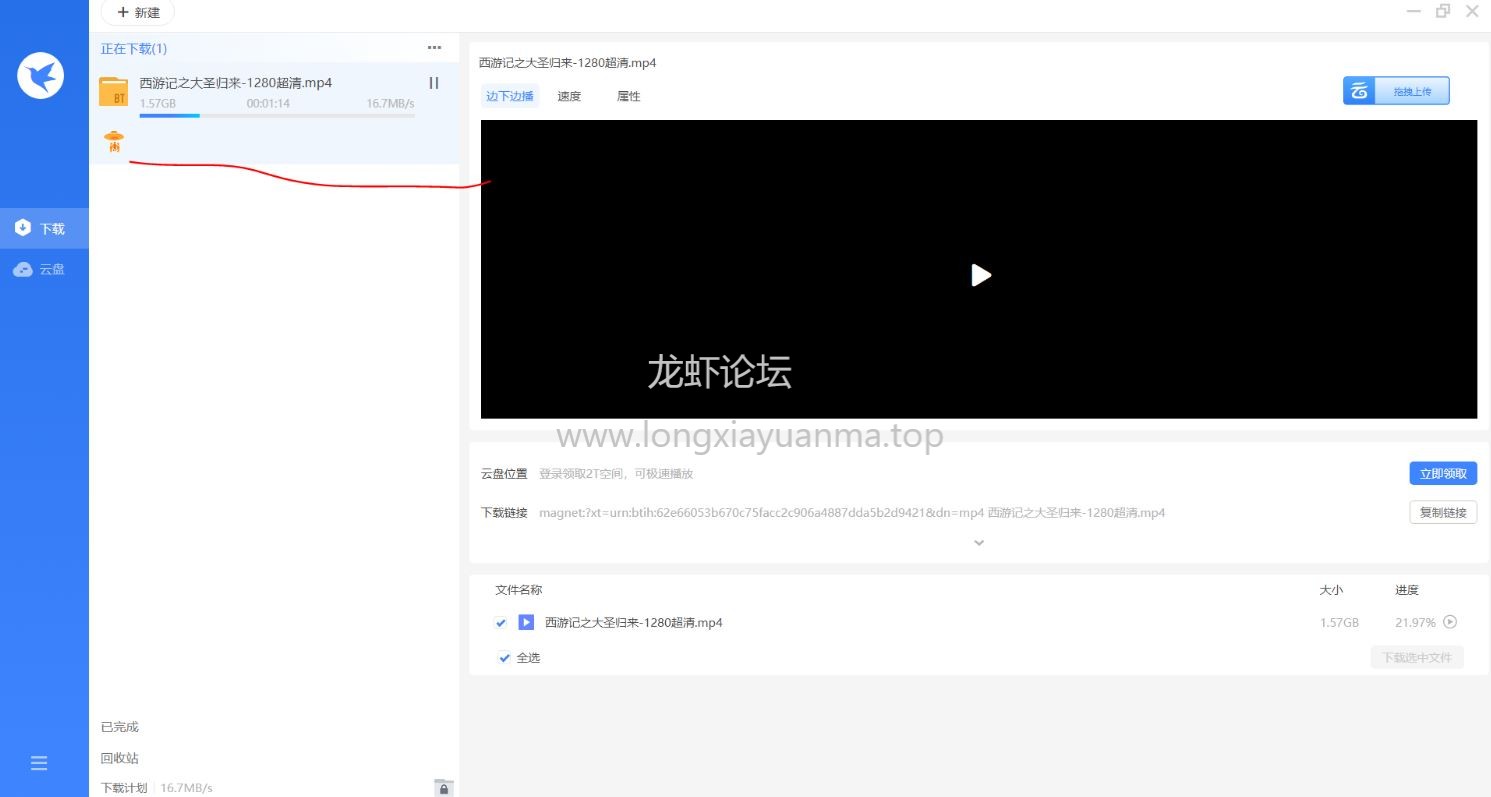Click the download shield icon beside 下载
This screenshot has height=797, width=1491.
[23, 228]
